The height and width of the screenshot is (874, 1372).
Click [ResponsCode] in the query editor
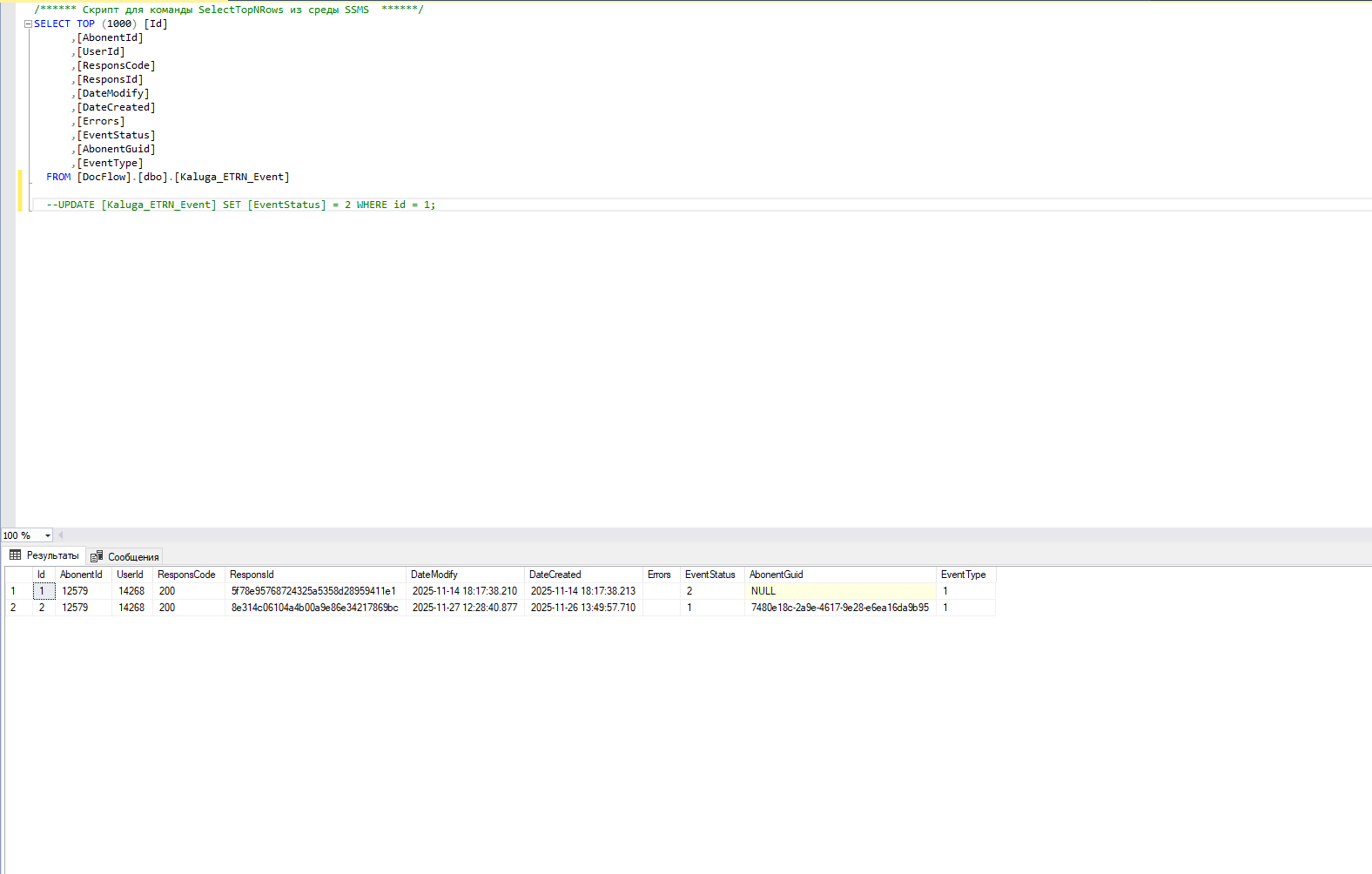pos(116,65)
